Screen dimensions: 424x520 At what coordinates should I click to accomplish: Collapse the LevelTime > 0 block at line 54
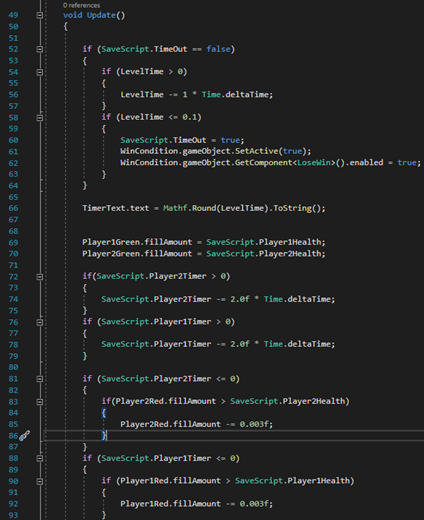point(39,72)
